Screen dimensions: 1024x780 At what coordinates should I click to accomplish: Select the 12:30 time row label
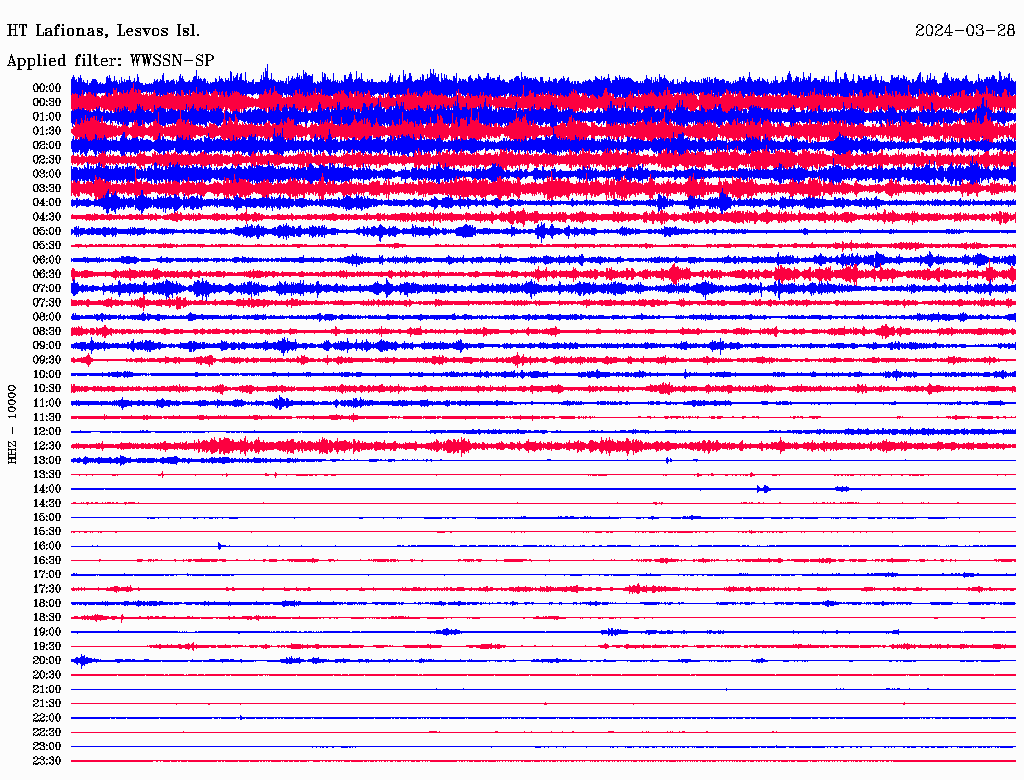click(47, 446)
